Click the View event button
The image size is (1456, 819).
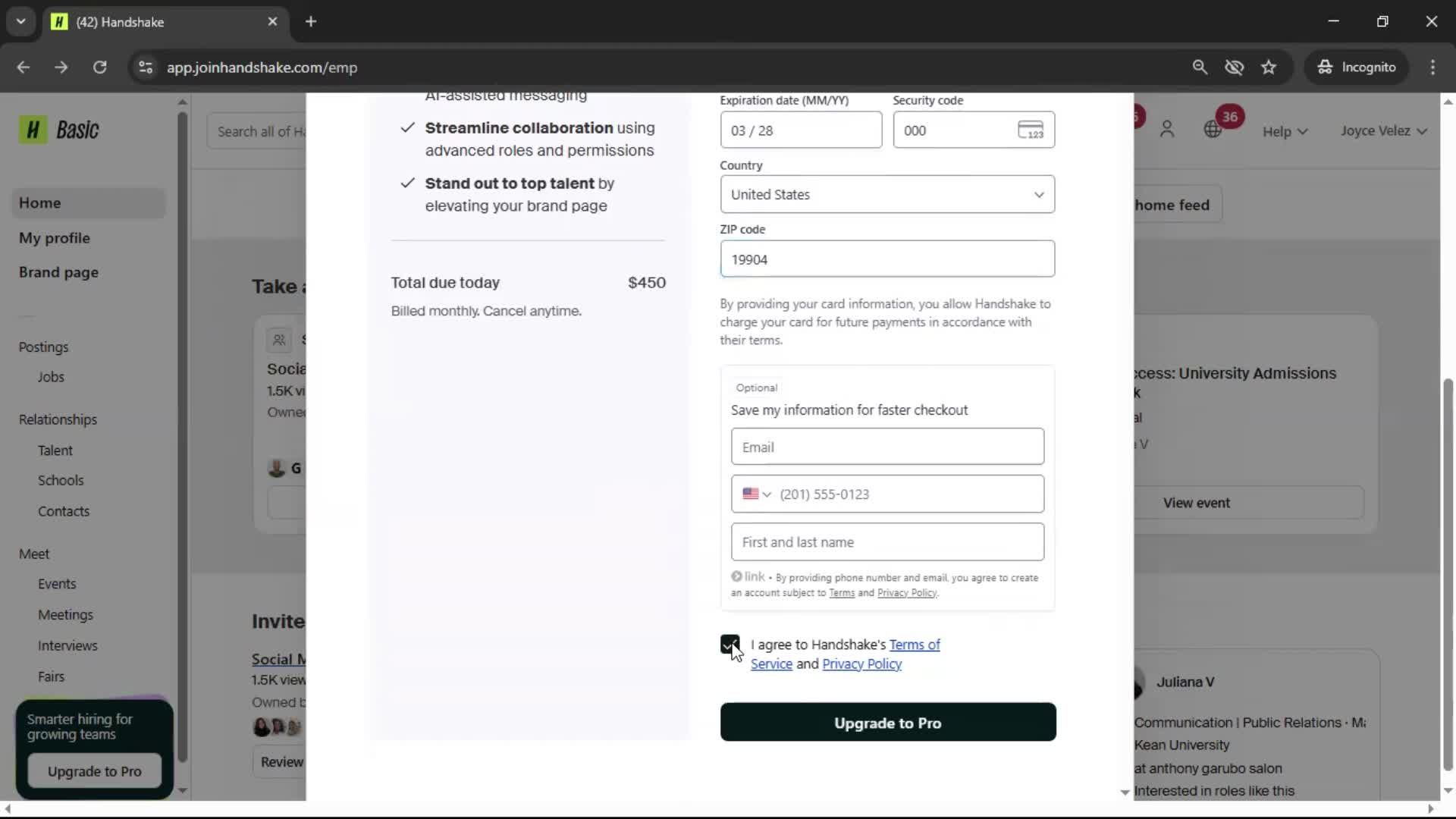tap(1197, 503)
